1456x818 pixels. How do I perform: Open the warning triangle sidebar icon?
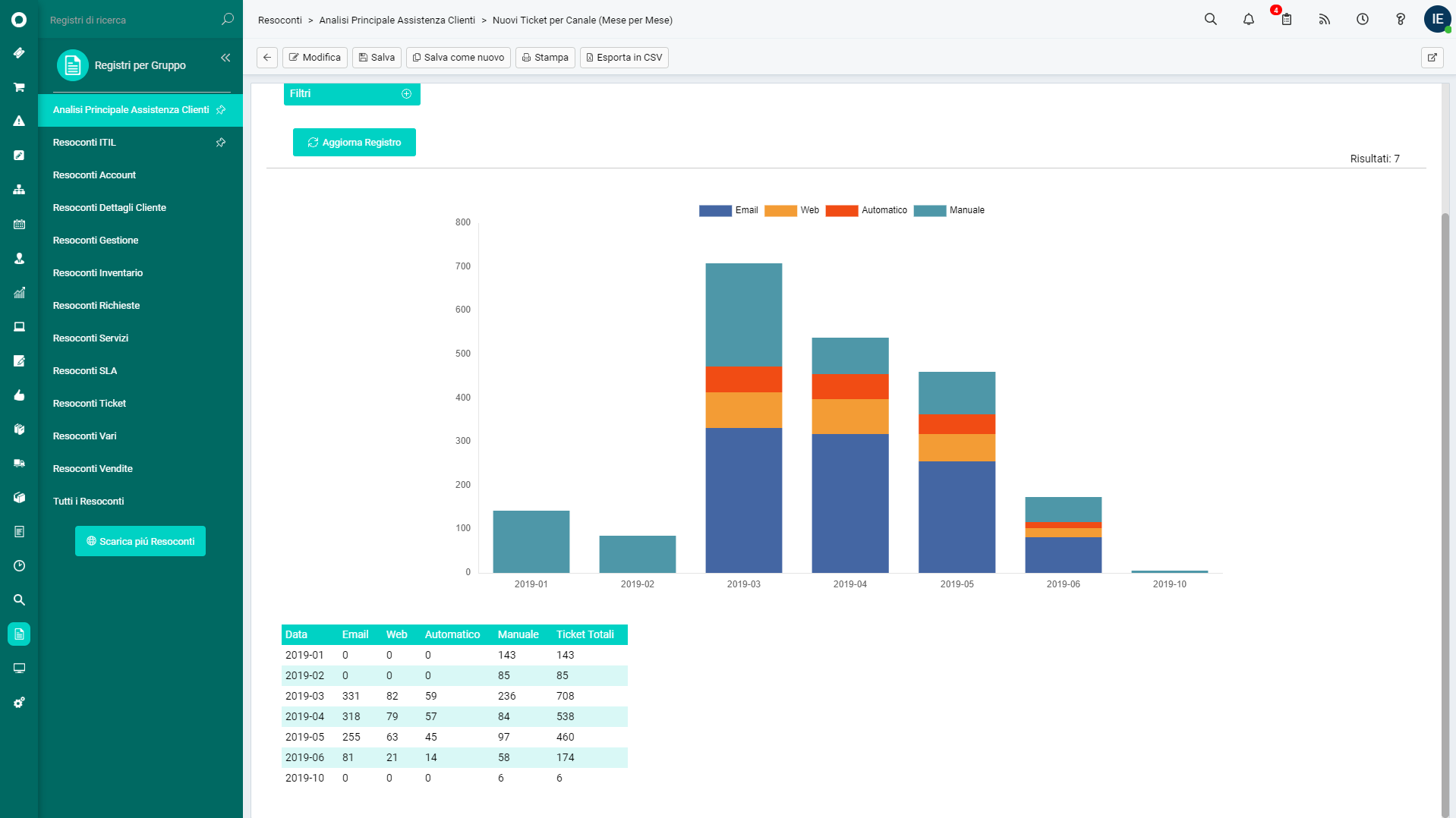point(19,121)
